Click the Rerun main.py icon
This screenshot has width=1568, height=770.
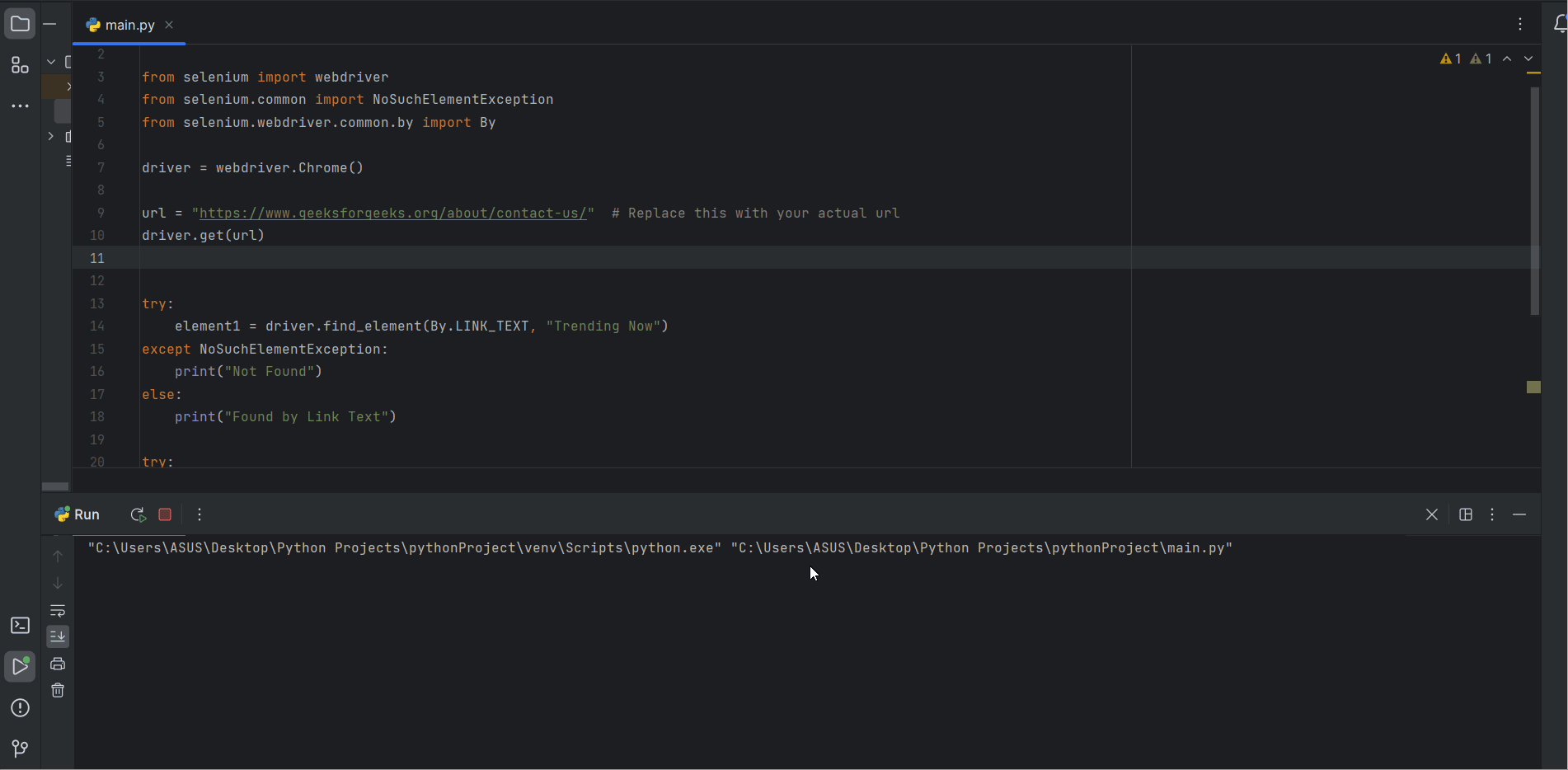(x=138, y=514)
